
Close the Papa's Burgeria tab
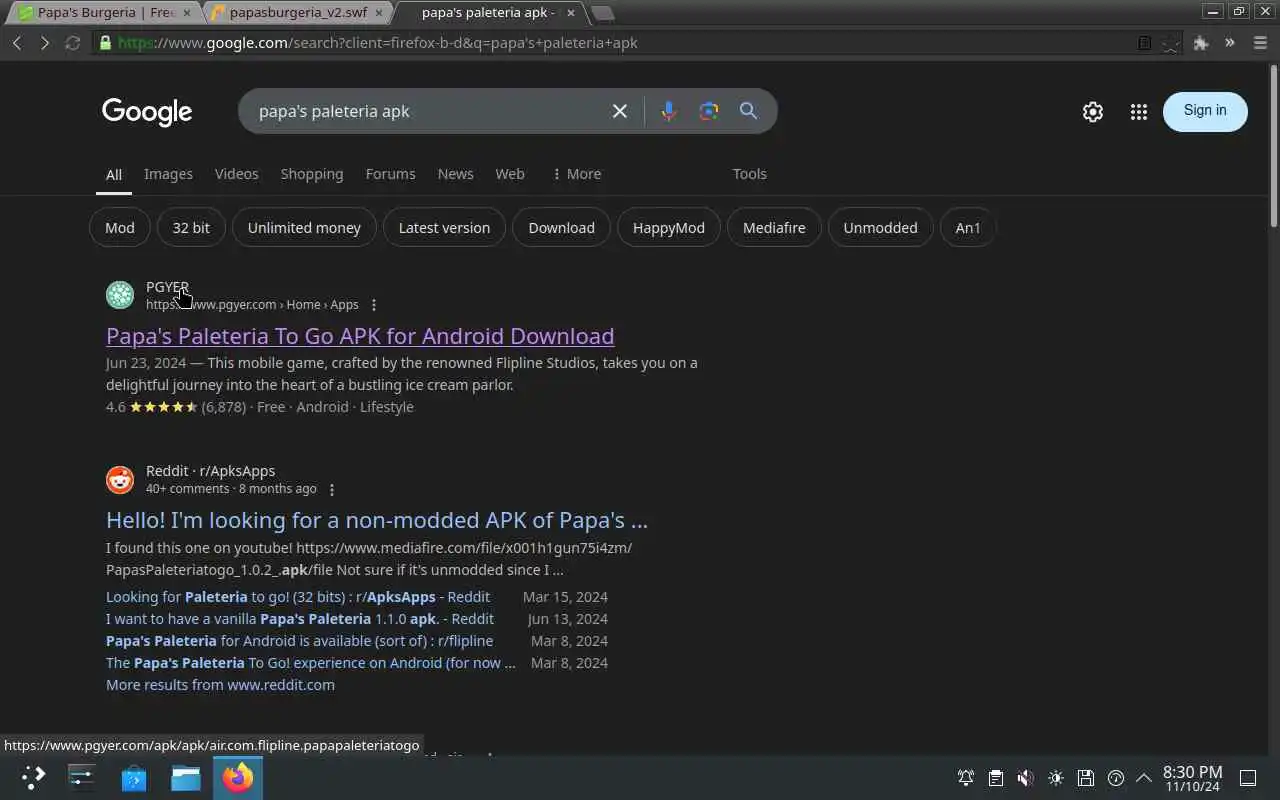click(x=186, y=13)
